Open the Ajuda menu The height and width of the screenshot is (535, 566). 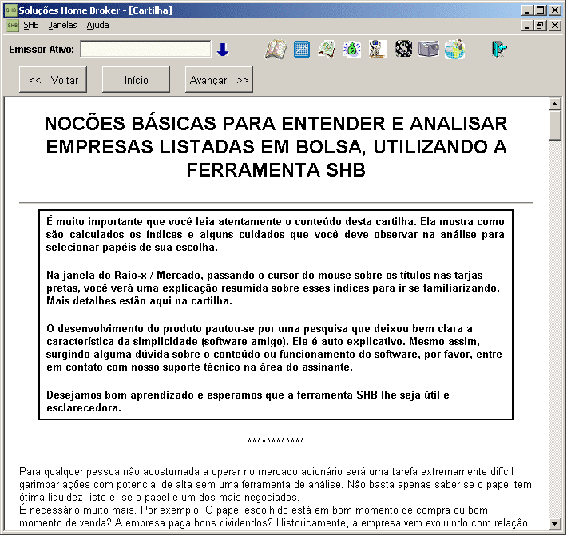click(98, 25)
